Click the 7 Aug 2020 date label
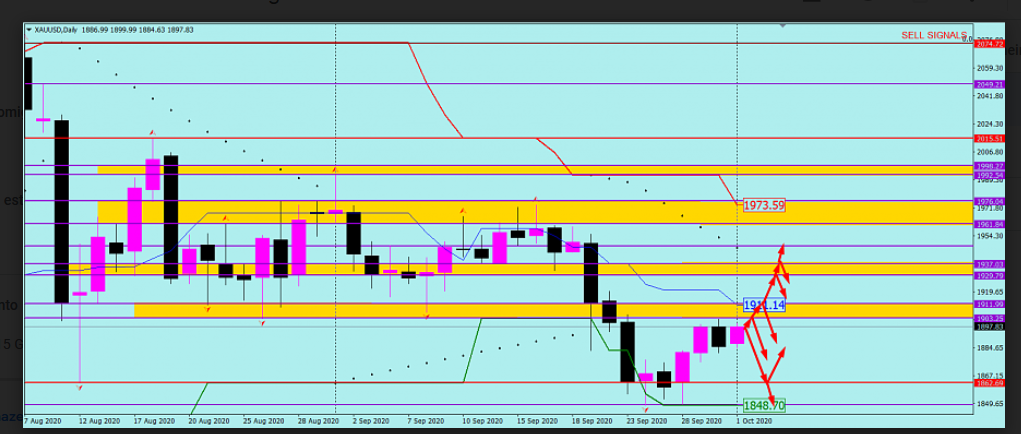 42,421
